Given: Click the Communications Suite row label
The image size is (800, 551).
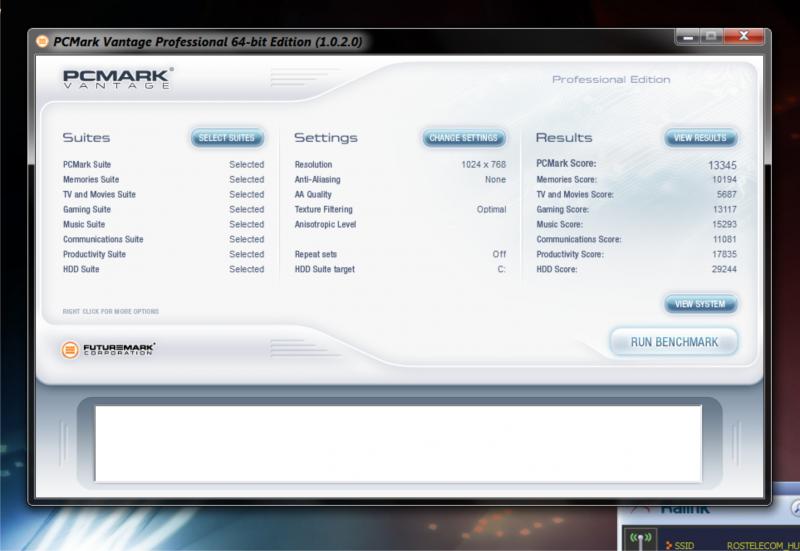Looking at the screenshot, I should point(103,239).
